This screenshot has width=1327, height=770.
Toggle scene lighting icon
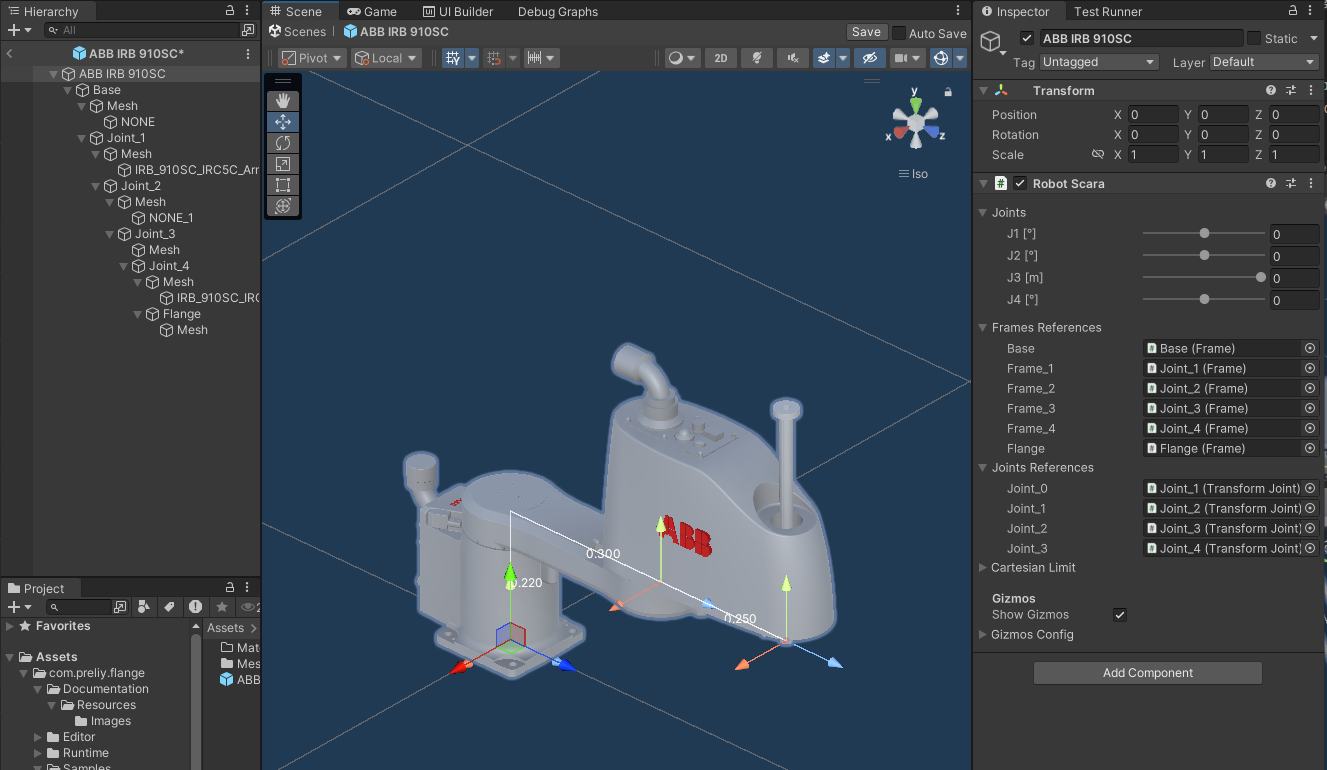click(757, 58)
